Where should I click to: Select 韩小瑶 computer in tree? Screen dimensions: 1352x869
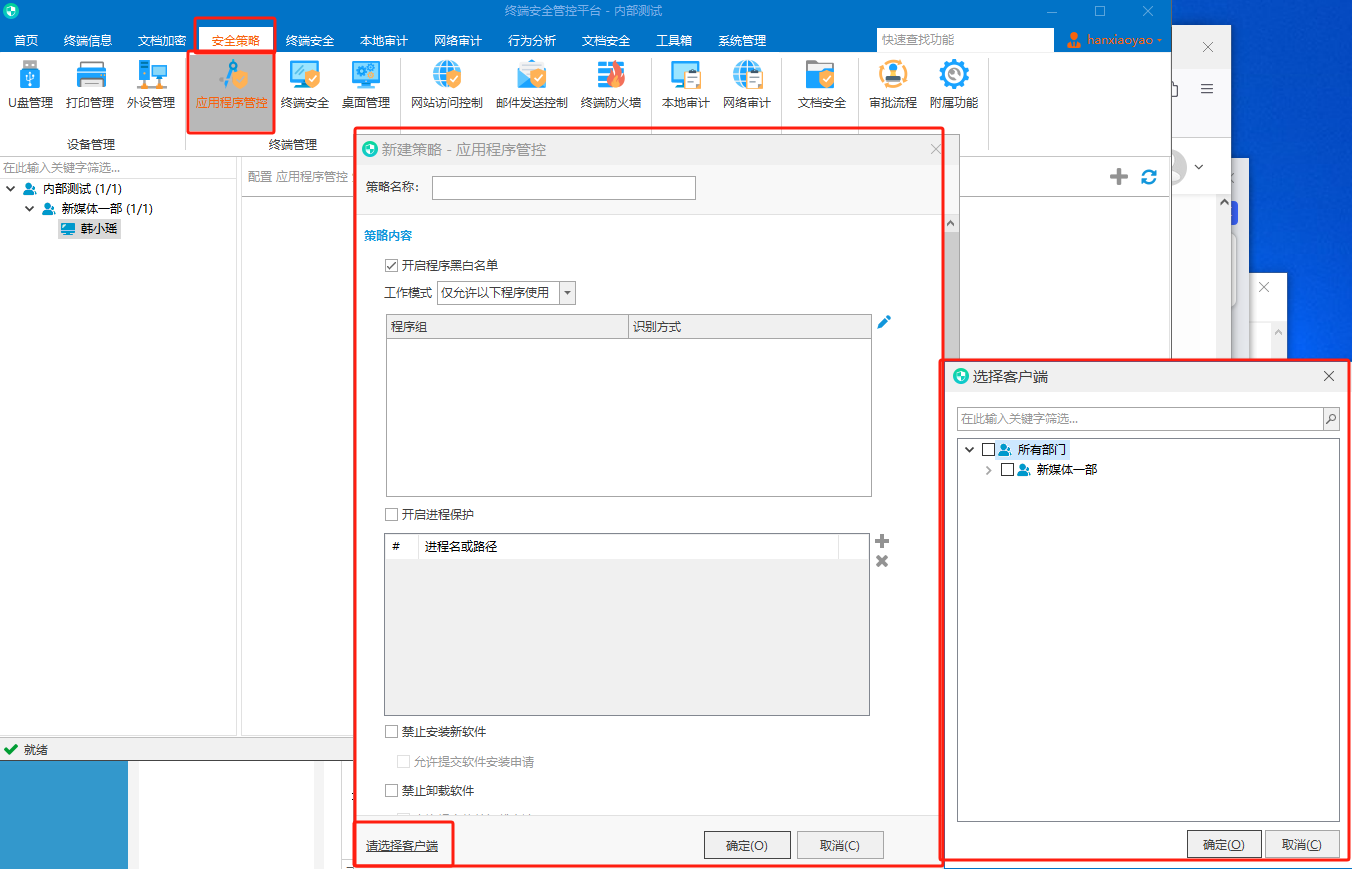coord(89,229)
